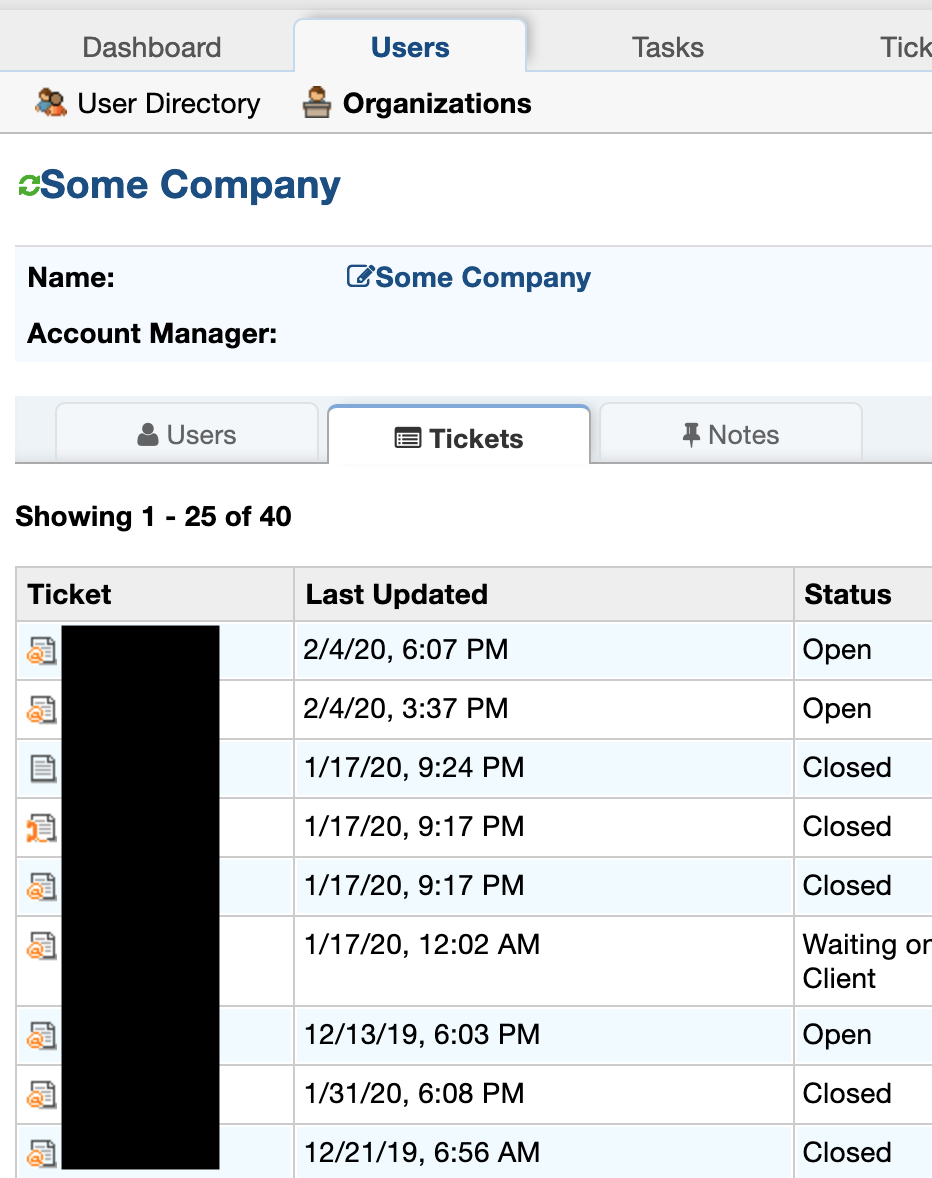Open the Tasks tab

668,47
